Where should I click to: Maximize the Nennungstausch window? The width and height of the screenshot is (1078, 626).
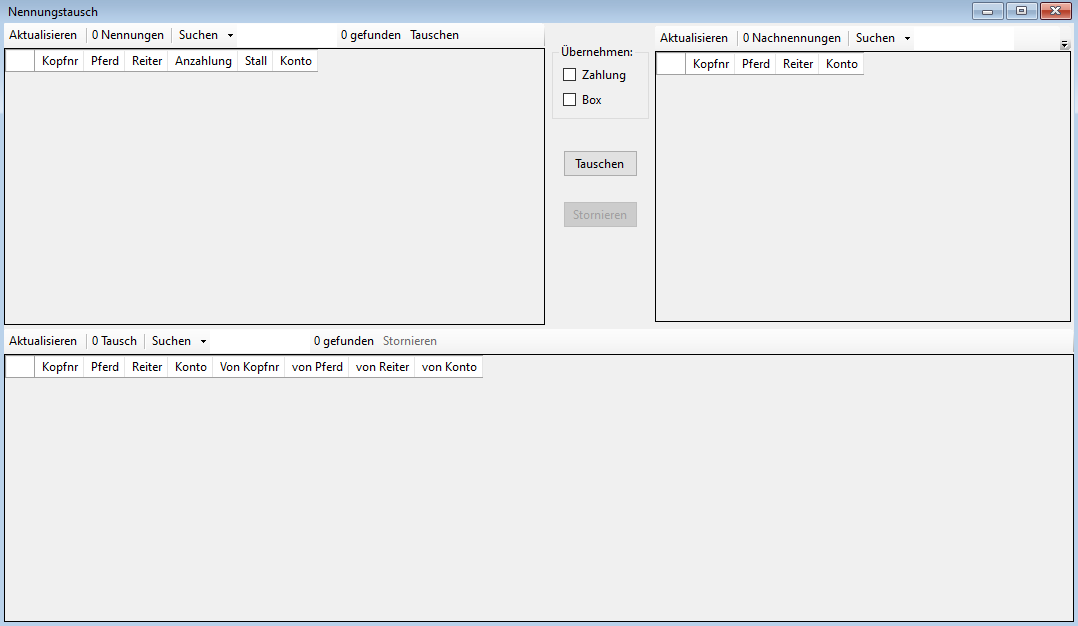click(1021, 11)
